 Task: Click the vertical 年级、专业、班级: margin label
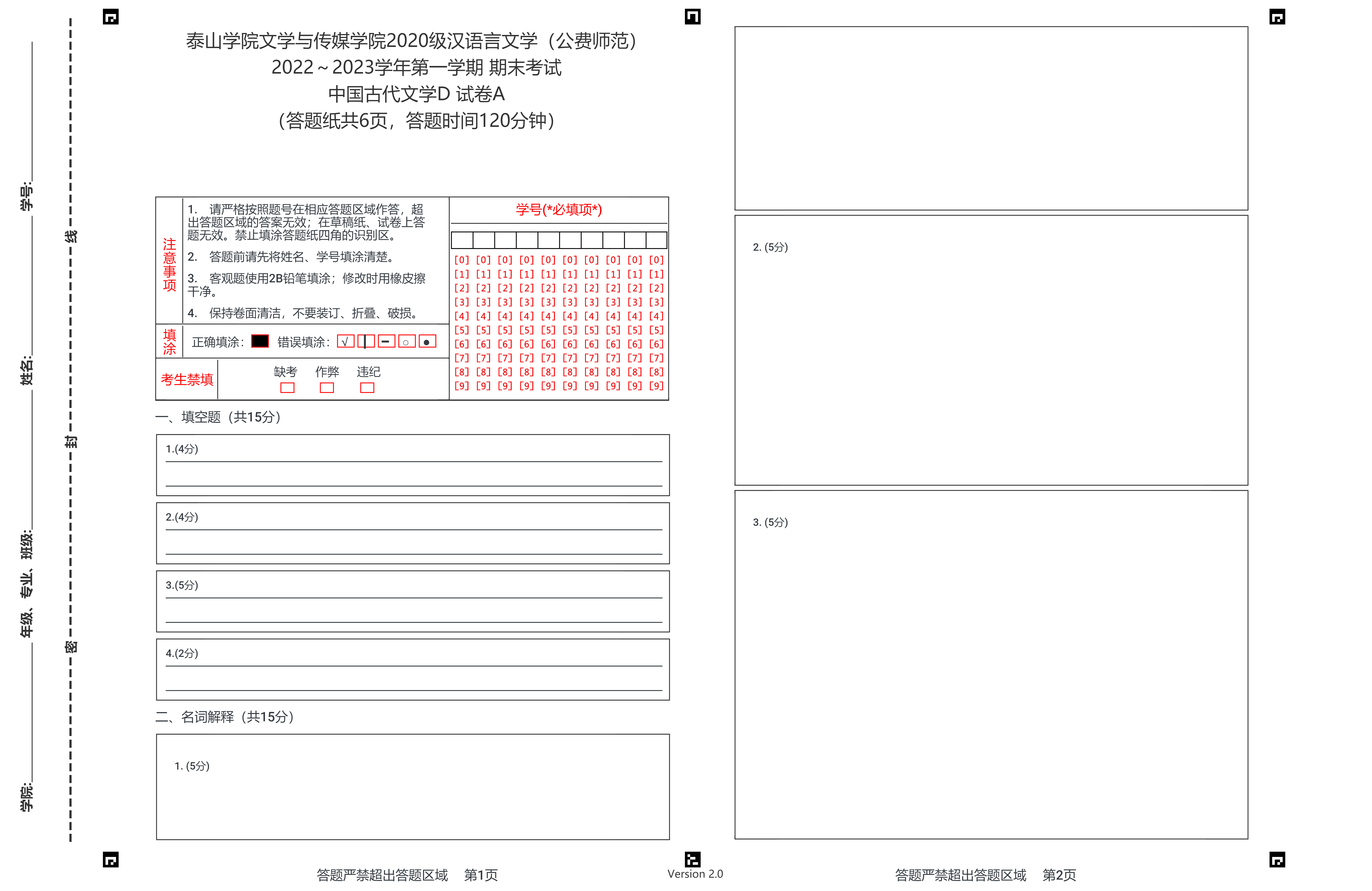(x=26, y=584)
